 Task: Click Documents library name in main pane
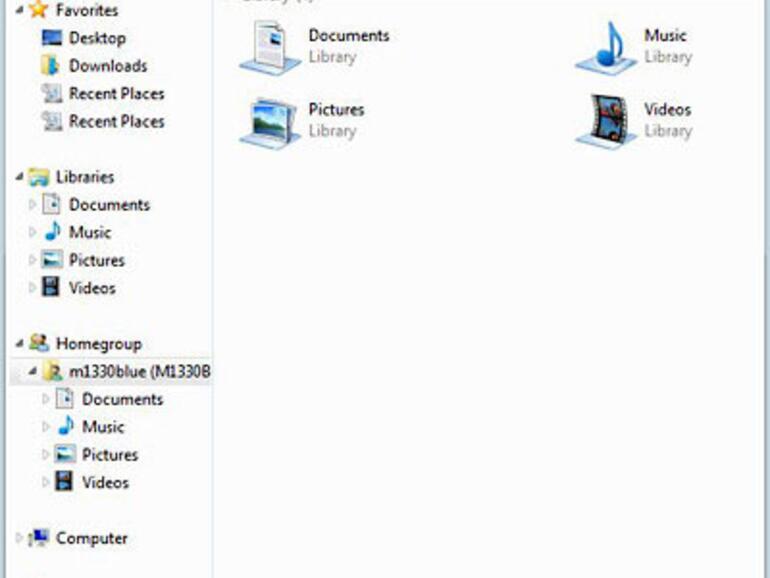click(x=349, y=35)
